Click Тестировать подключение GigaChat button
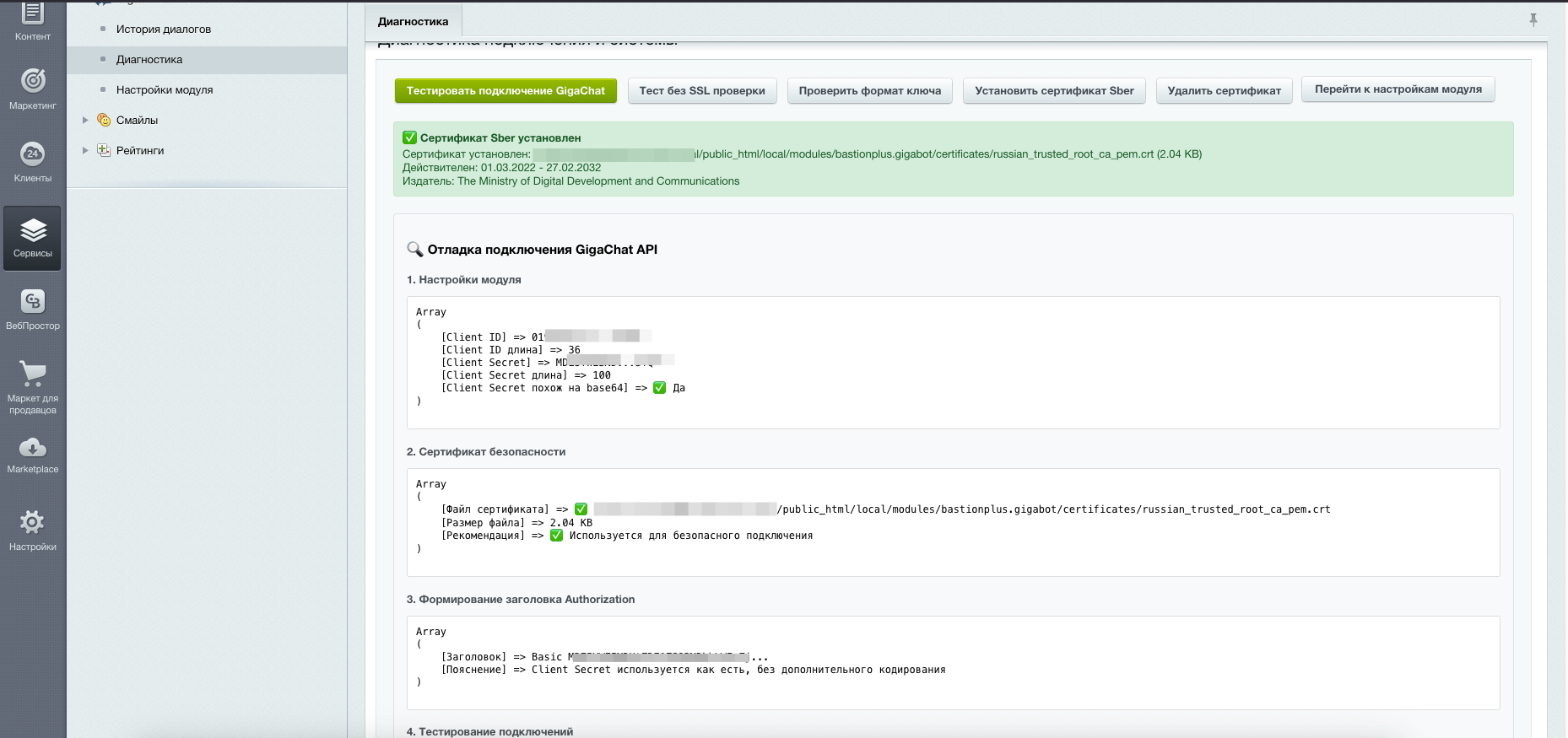Viewport: 1568px width, 738px height. click(506, 90)
